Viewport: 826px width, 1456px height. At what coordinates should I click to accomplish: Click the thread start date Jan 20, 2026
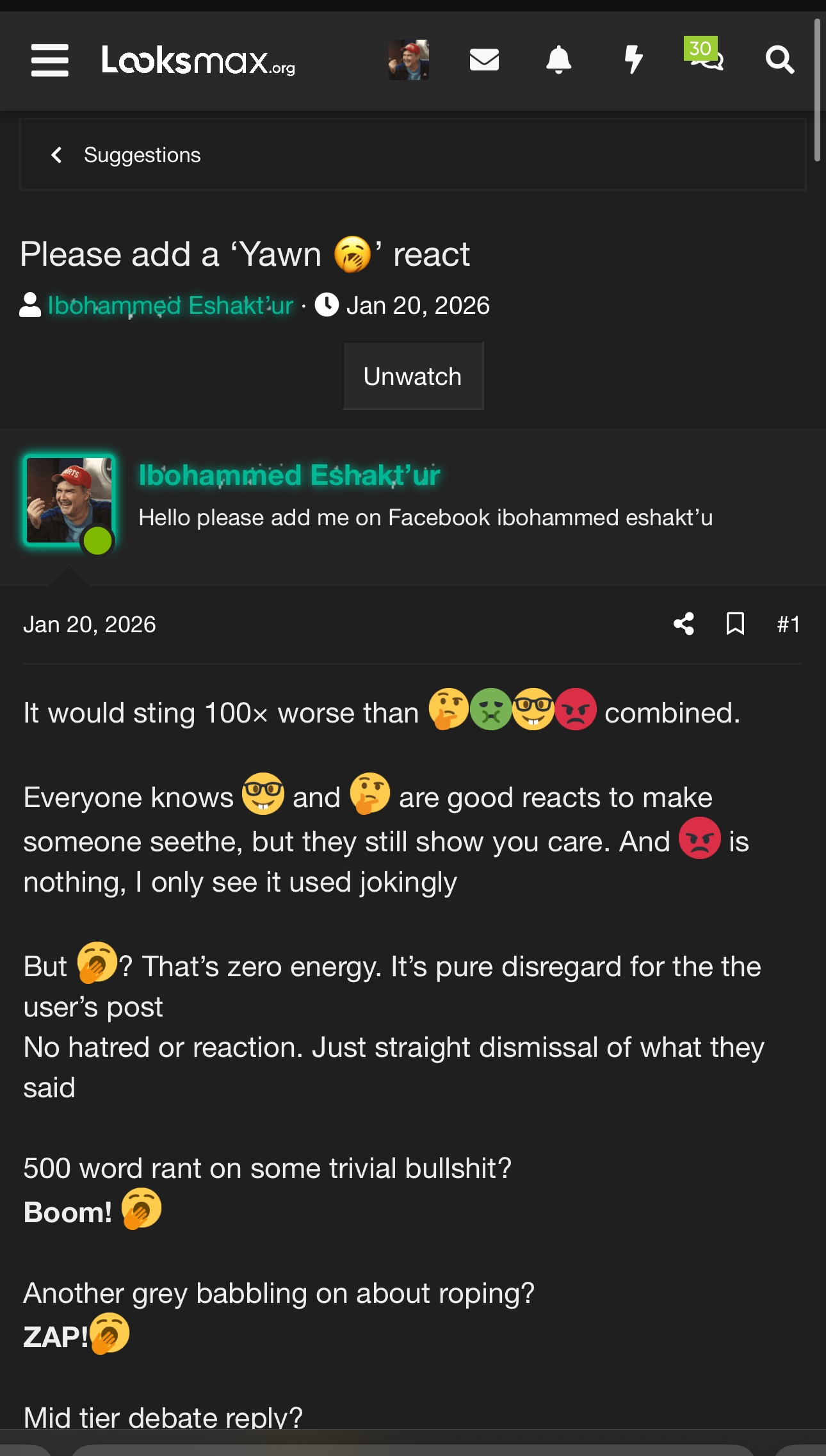[x=417, y=306]
